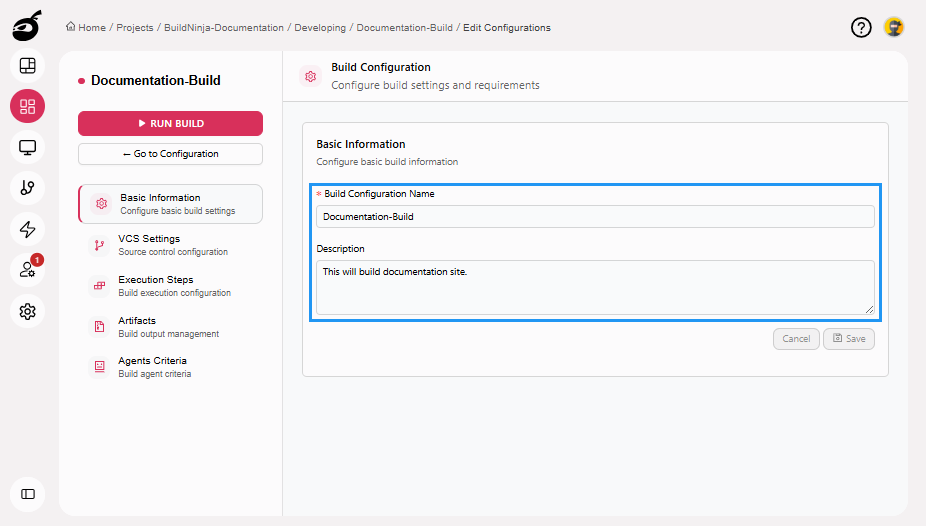Select the Basic Information section
This screenshot has height=526, width=926.
[x=170, y=204]
